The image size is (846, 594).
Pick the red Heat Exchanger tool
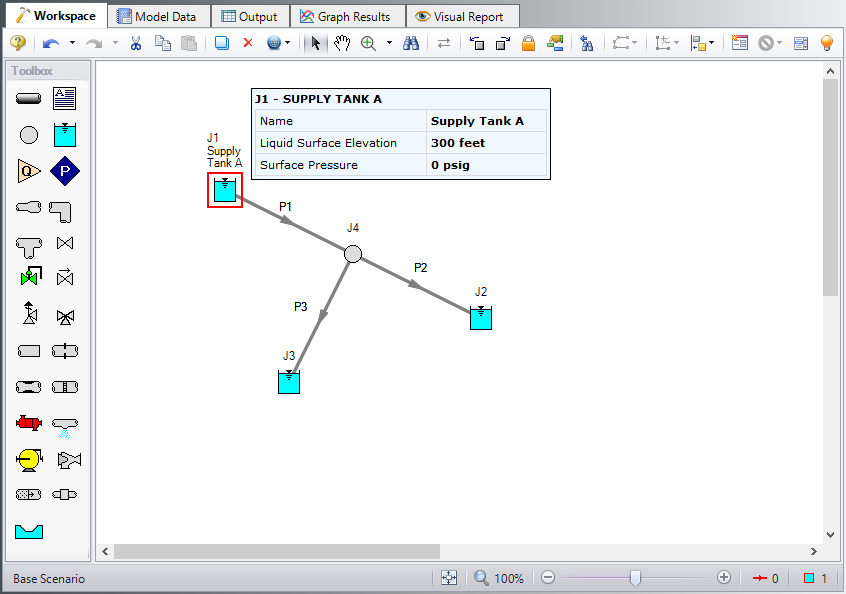tap(29, 422)
